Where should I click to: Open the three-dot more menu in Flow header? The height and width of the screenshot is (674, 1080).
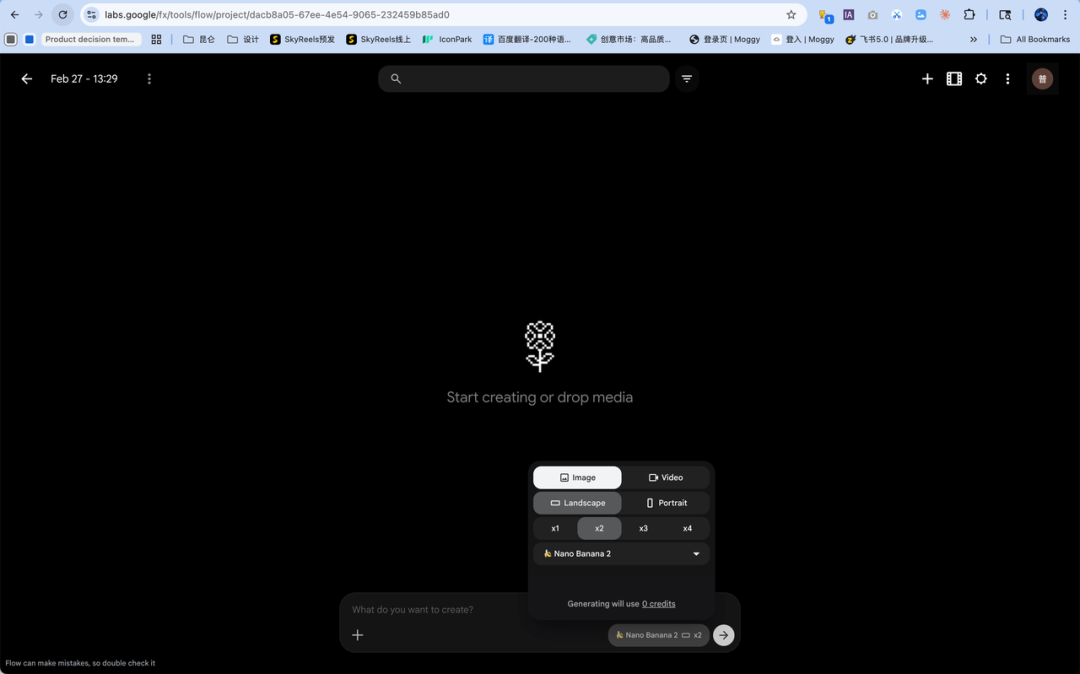click(1008, 79)
